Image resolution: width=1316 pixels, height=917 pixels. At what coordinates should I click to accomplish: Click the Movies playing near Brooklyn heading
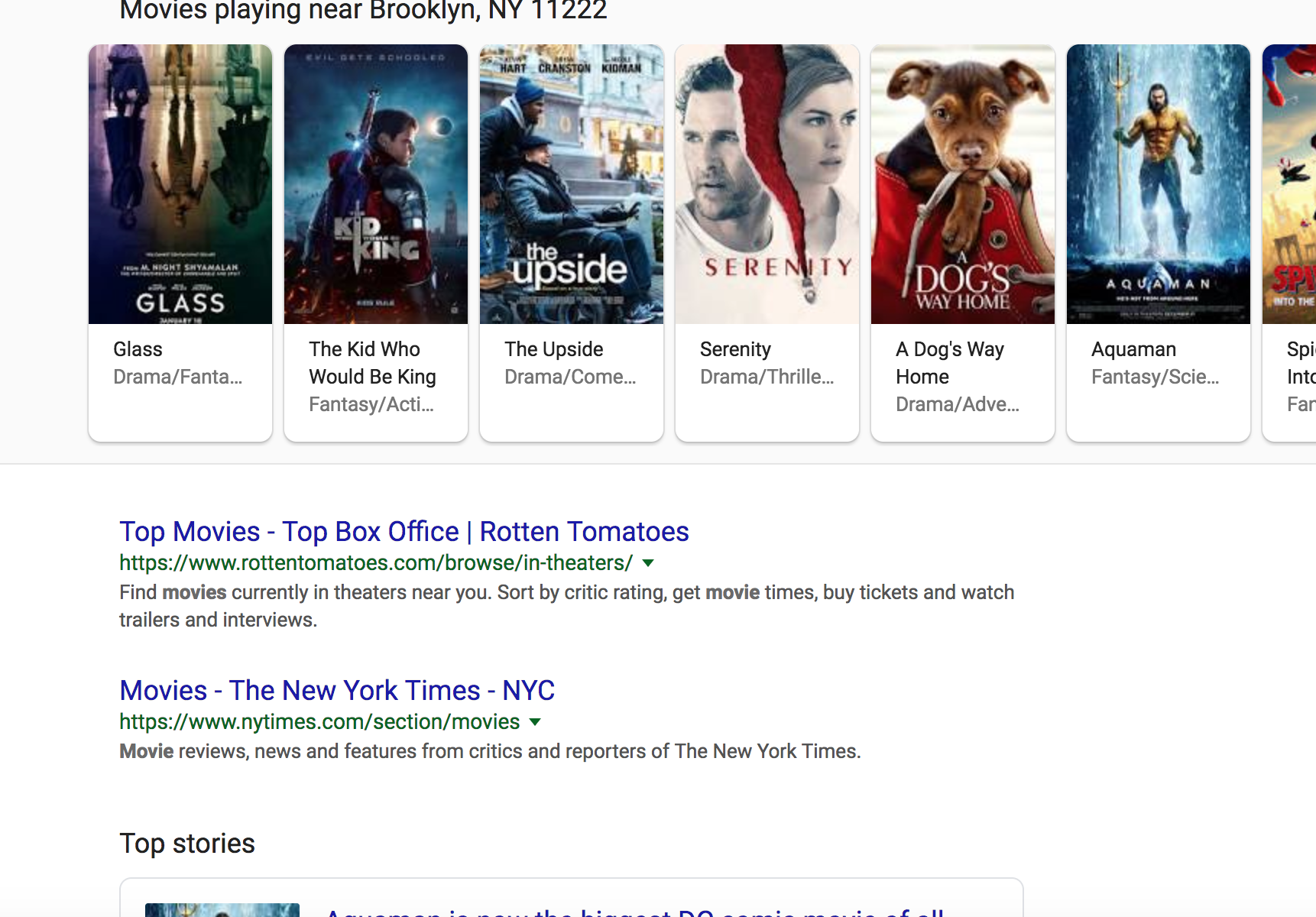coord(363,11)
